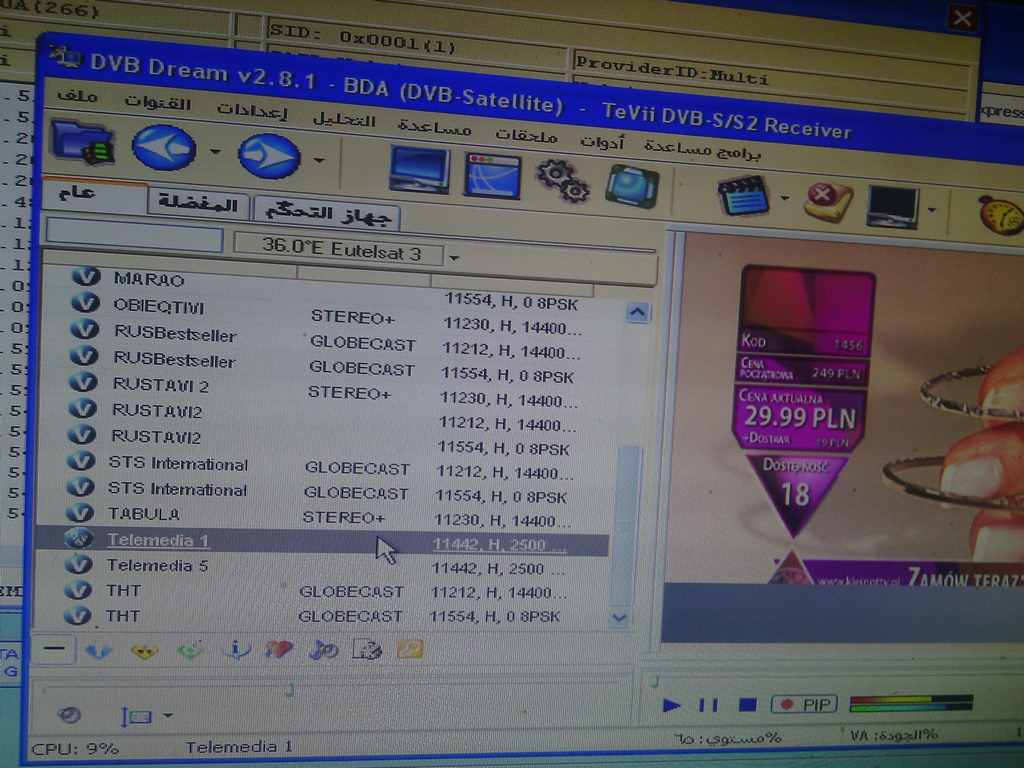Click the channel list scroll down arrow
Viewport: 1024px width, 768px height.
[x=619, y=617]
